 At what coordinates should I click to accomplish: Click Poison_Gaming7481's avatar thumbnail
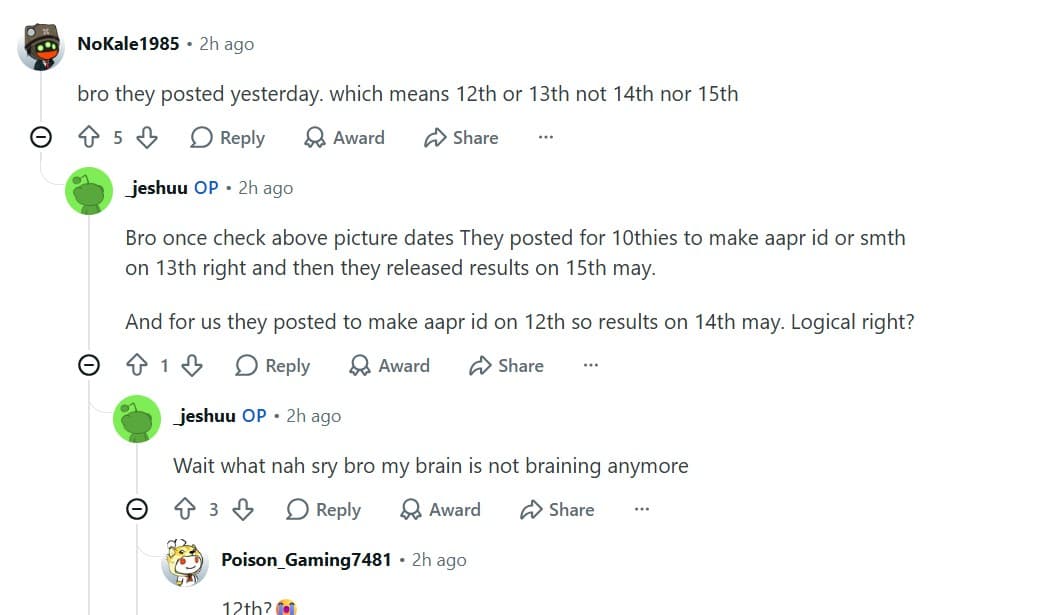[185, 563]
